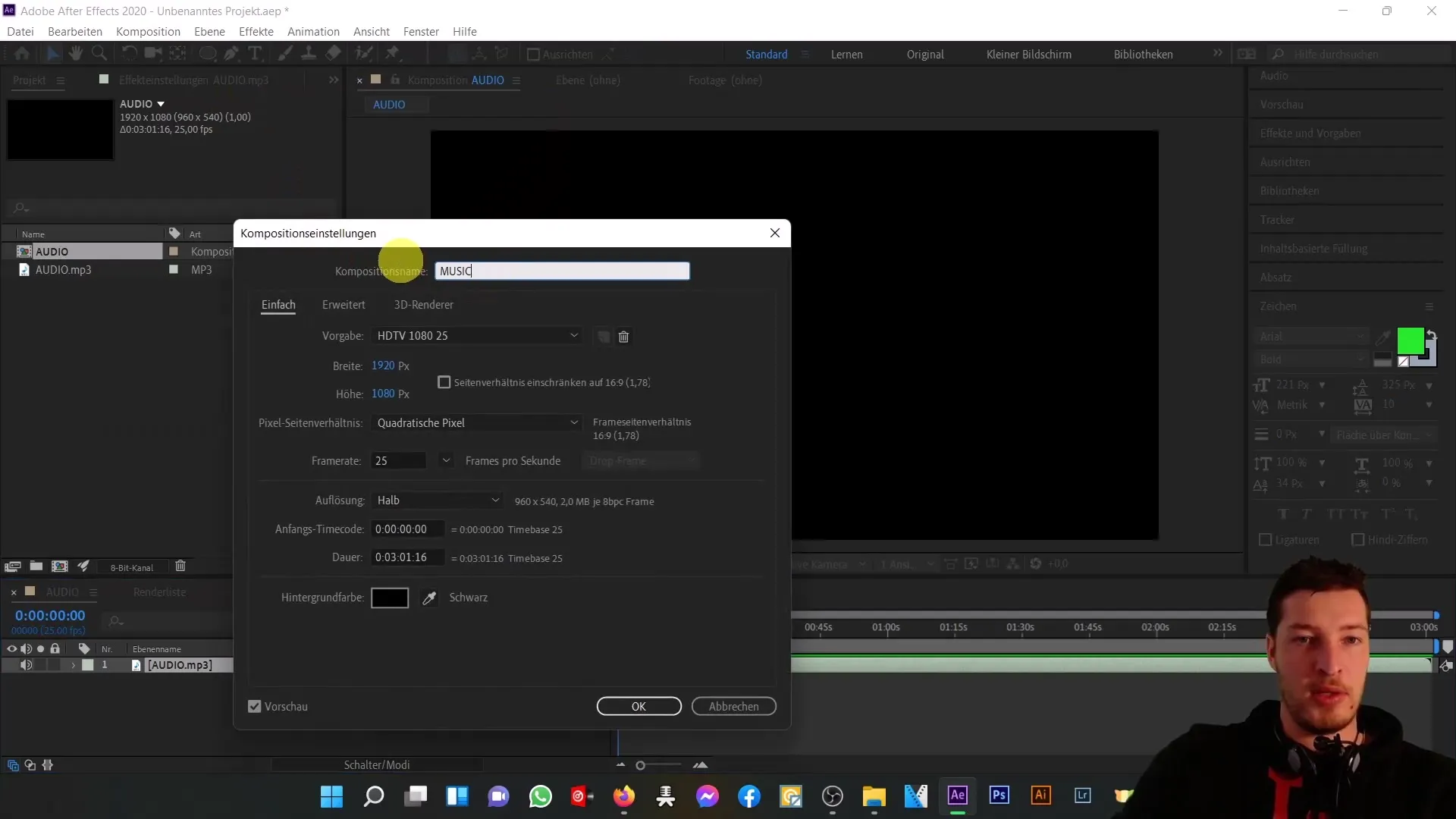Select the Ellipse shape tool

tap(207, 54)
